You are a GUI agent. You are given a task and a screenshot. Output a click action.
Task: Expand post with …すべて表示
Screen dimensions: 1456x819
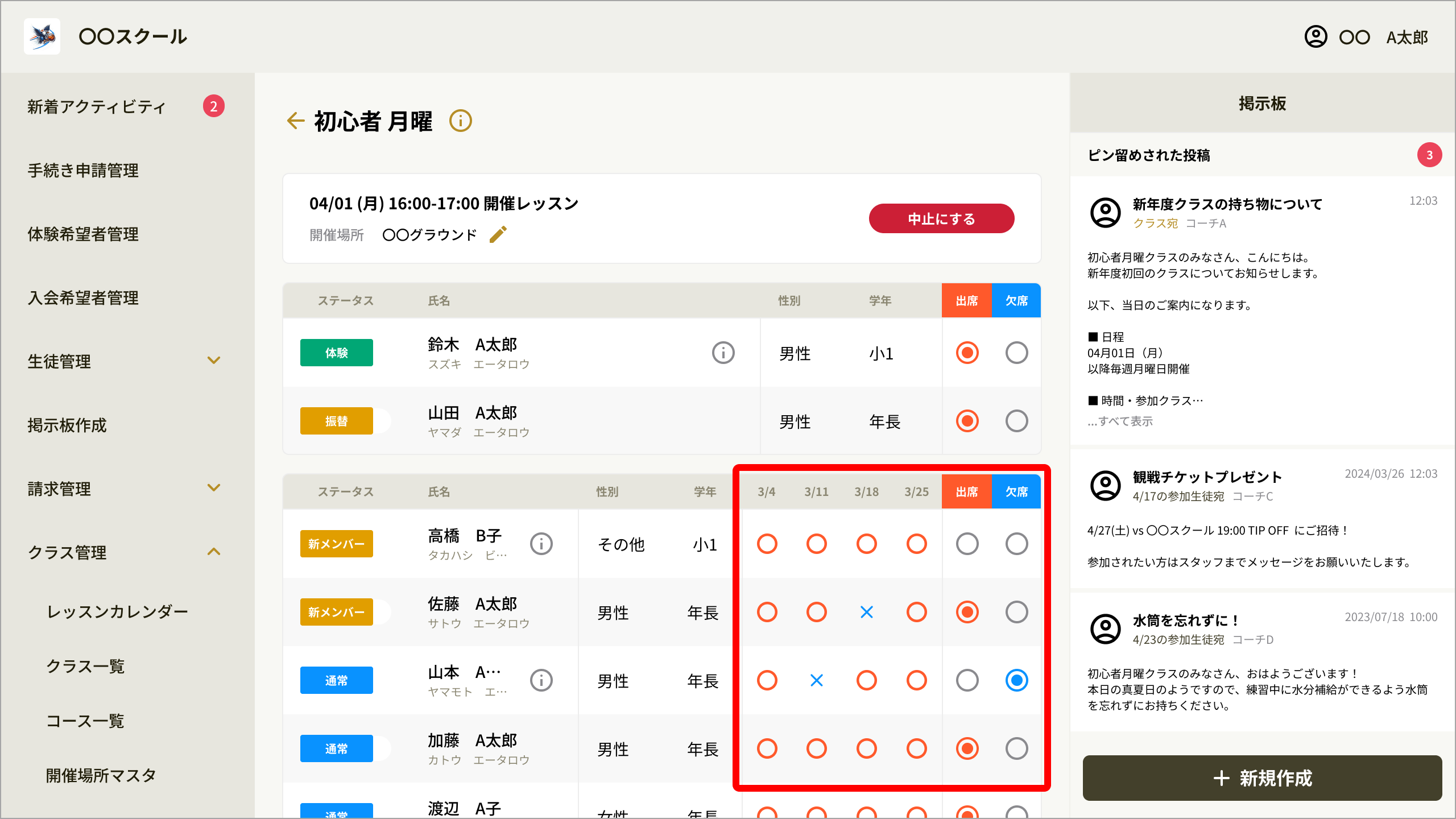point(1120,421)
